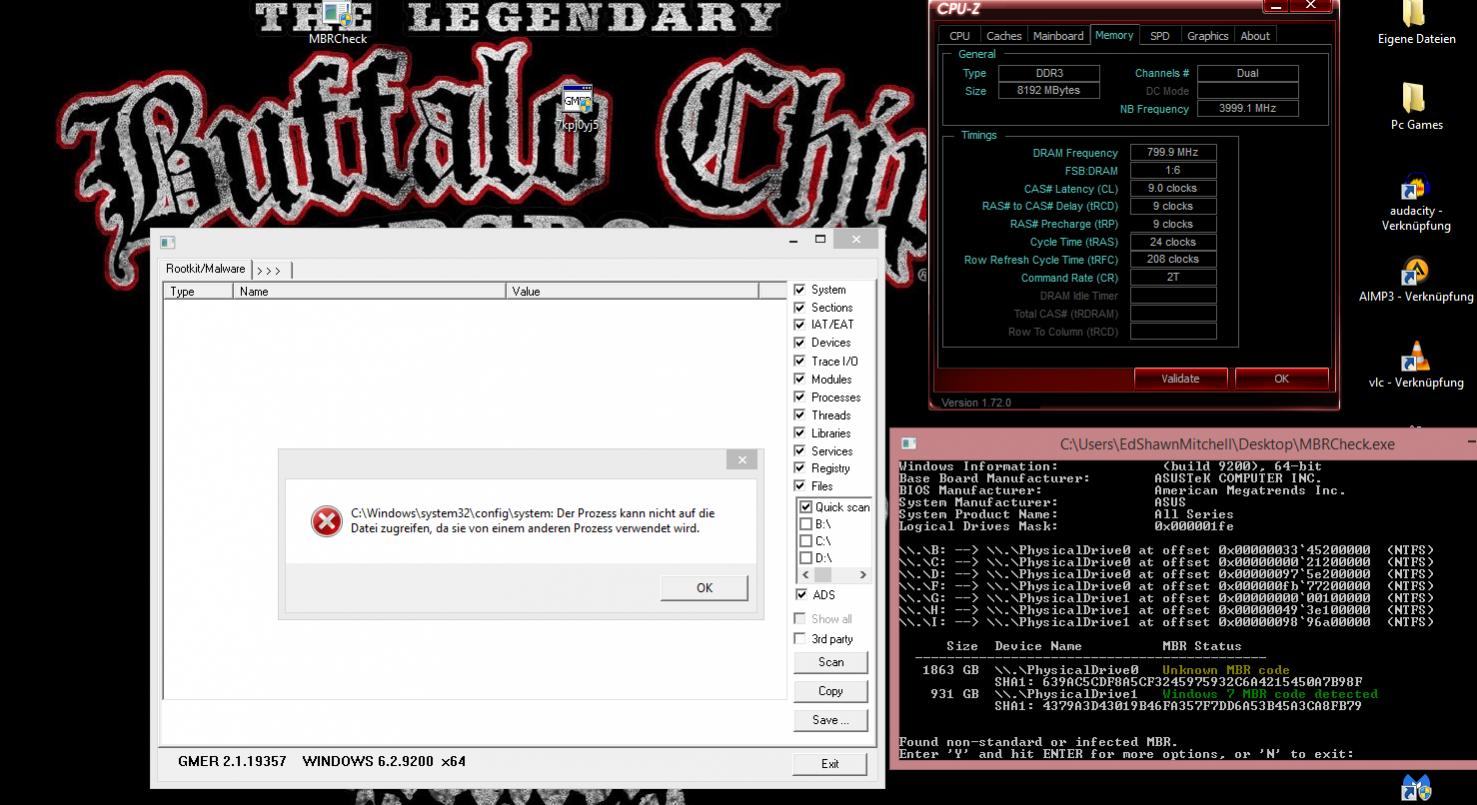Open the SPD tab in CPU-Z
The height and width of the screenshot is (805, 1477).
pos(1159,36)
